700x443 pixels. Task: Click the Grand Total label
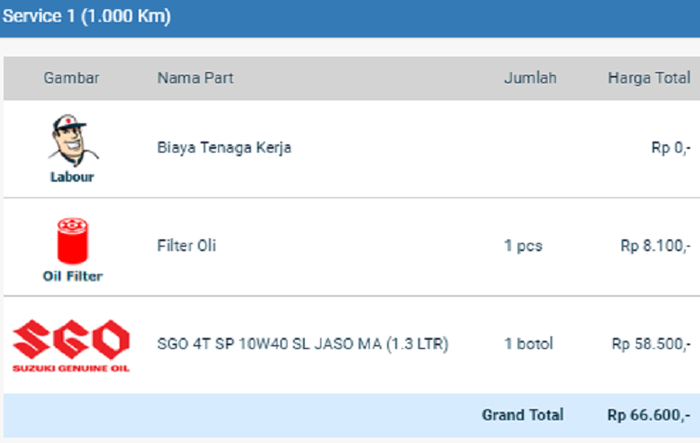pos(522,415)
